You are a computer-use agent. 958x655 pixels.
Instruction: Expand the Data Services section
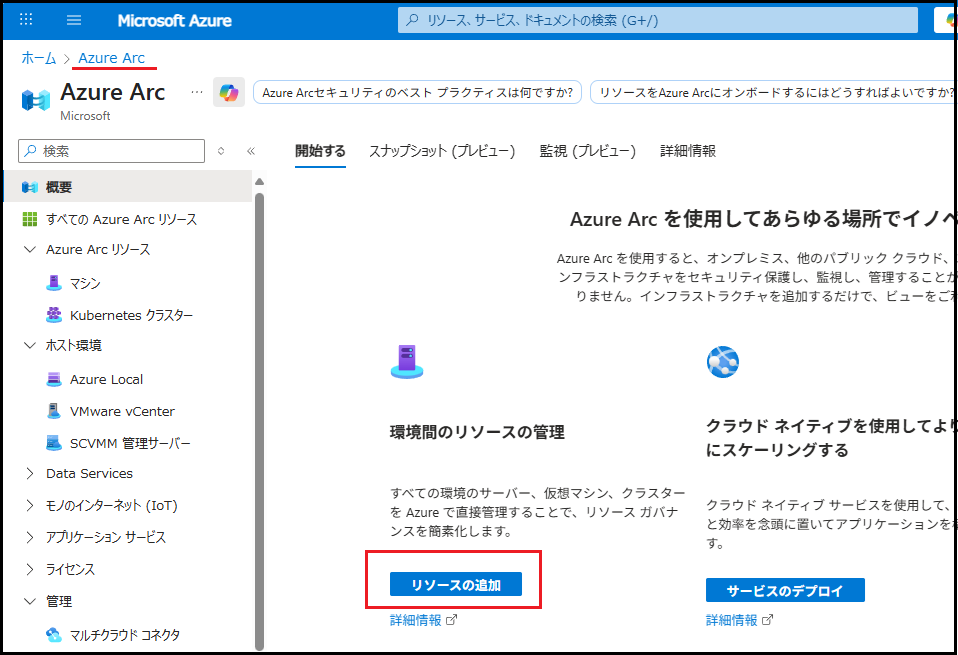click(29, 473)
